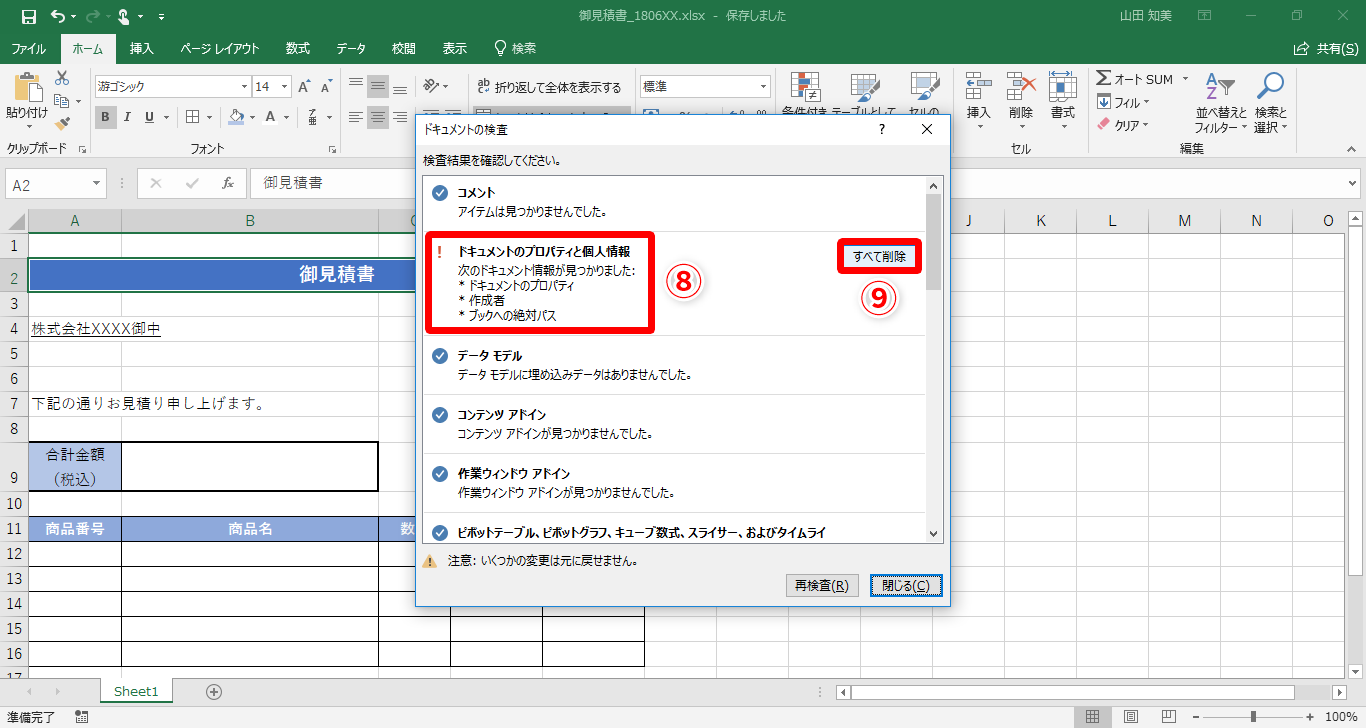The height and width of the screenshot is (728, 1366).
Task: Switch to the データ tab
Action: pyautogui.click(x=351, y=48)
